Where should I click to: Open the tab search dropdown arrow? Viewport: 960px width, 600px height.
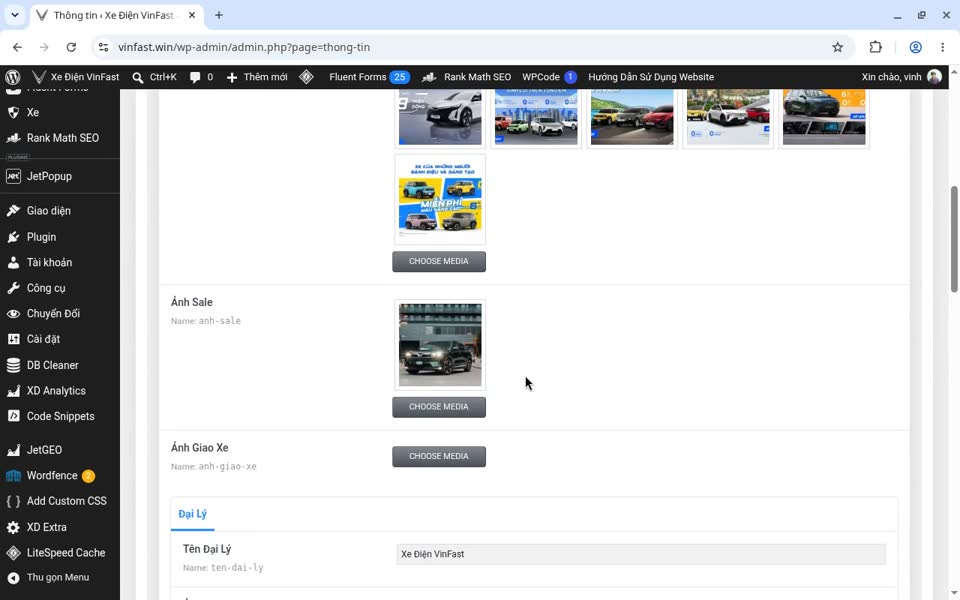click(15, 15)
